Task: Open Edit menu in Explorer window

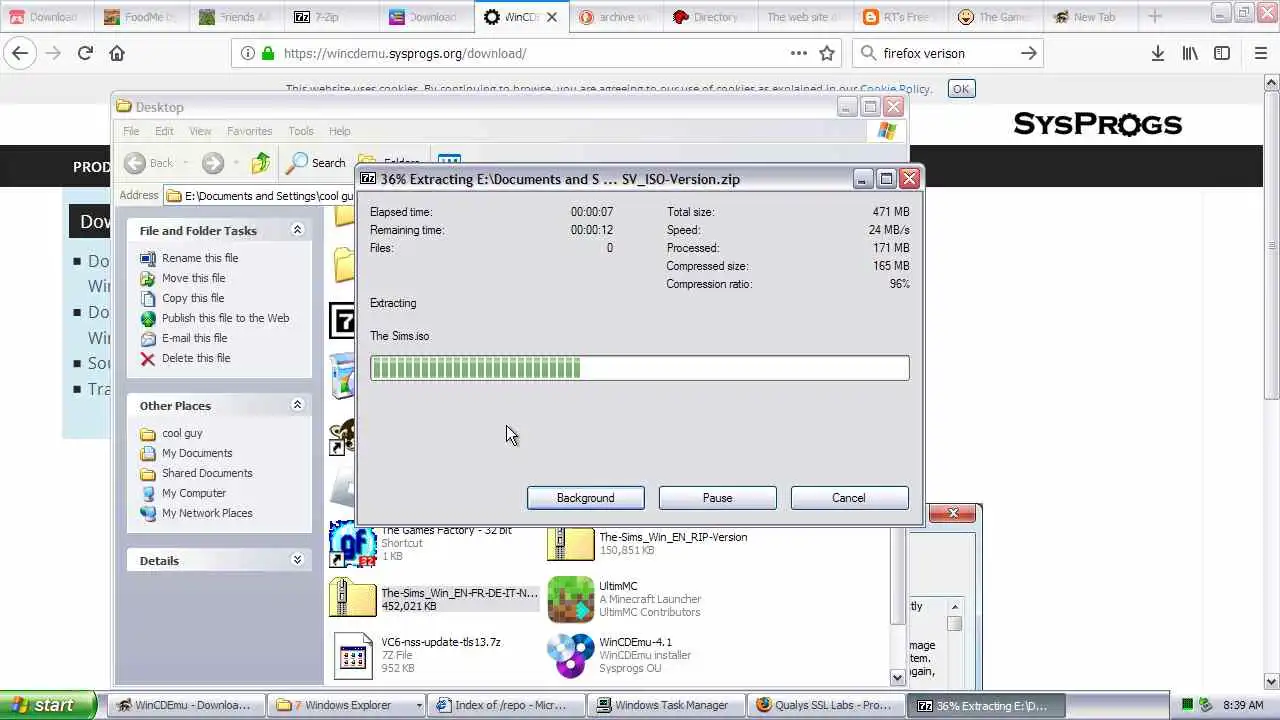Action: (164, 131)
